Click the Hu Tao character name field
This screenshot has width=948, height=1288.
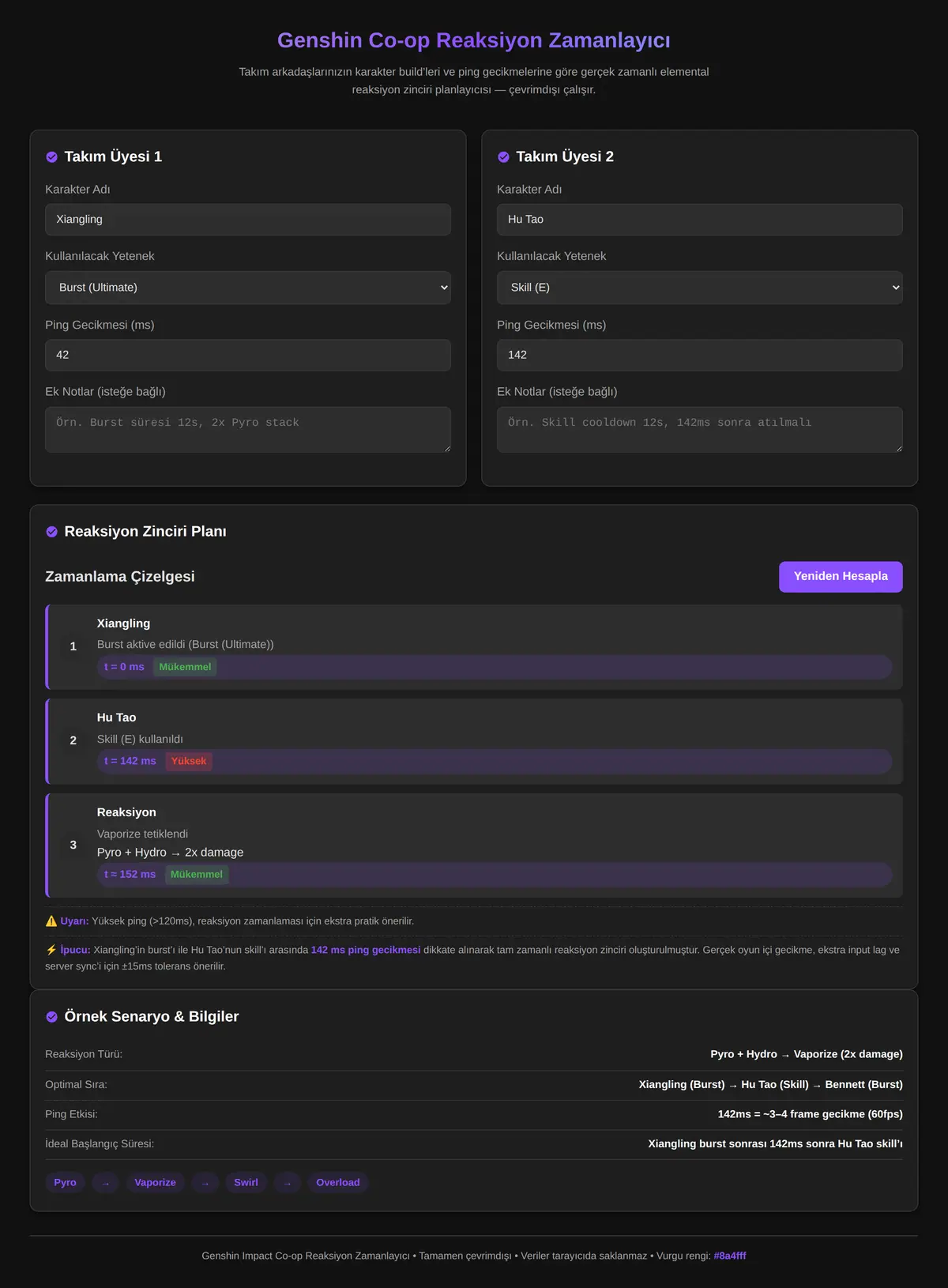coord(700,220)
